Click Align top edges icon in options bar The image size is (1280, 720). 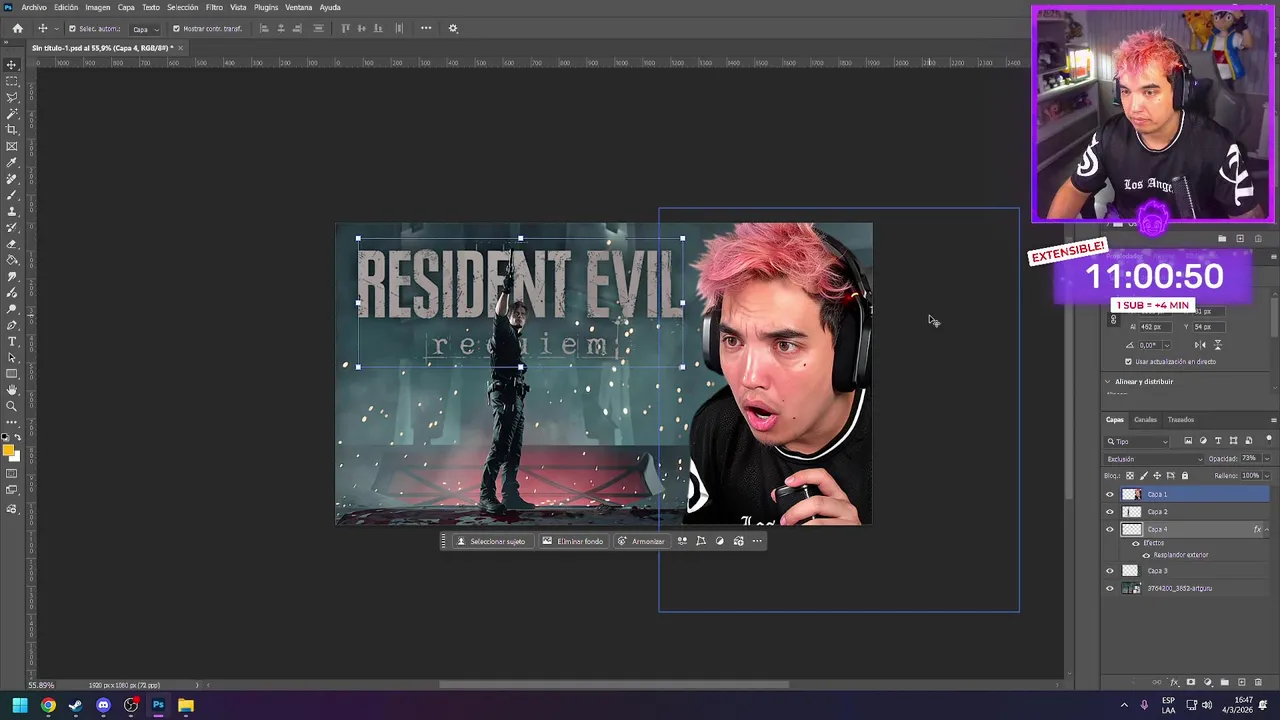point(345,28)
